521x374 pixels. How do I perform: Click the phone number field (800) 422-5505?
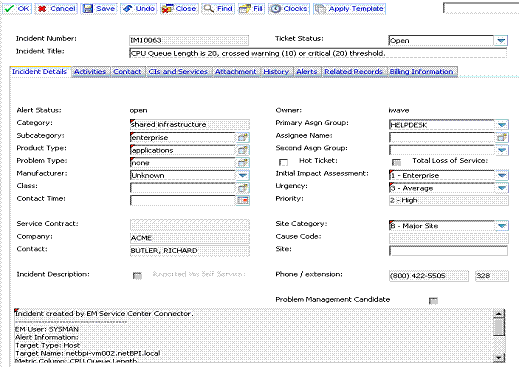[429, 276]
